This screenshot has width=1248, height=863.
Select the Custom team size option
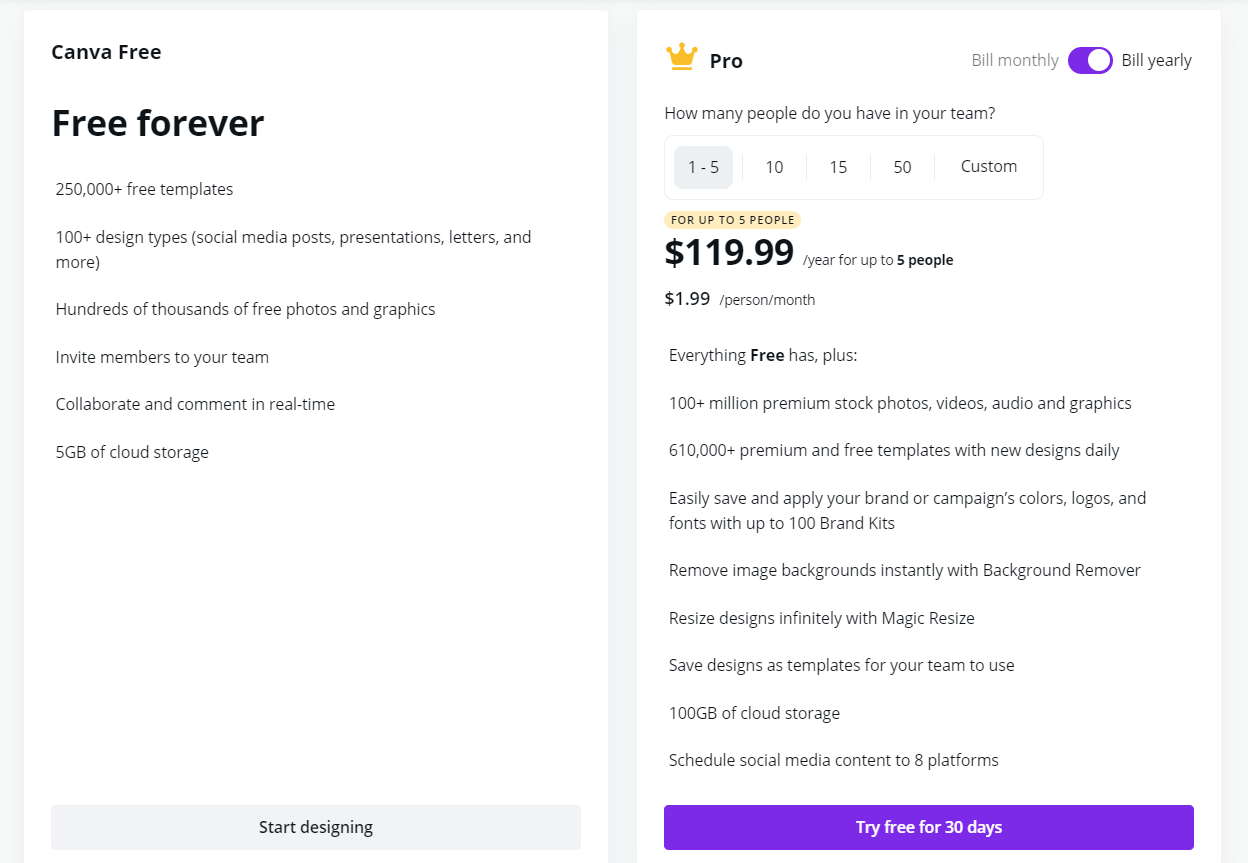(x=988, y=167)
